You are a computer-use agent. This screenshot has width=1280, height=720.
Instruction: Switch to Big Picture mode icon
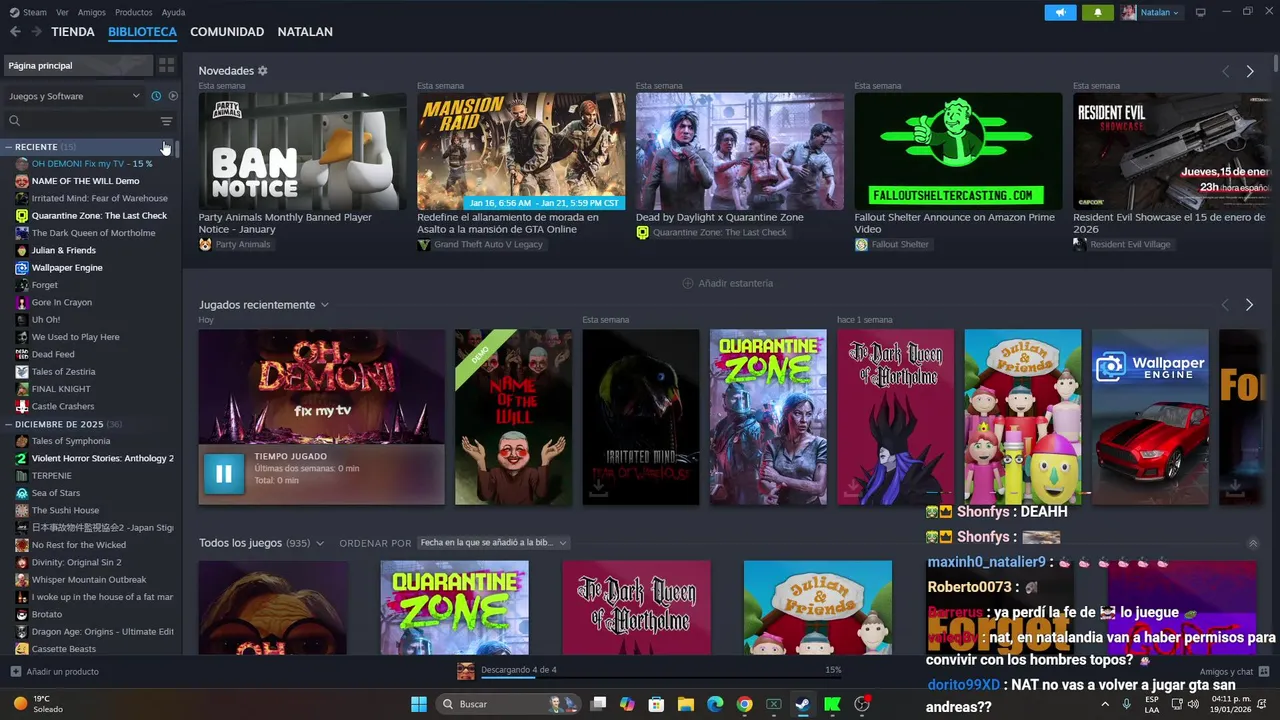pos(1201,12)
